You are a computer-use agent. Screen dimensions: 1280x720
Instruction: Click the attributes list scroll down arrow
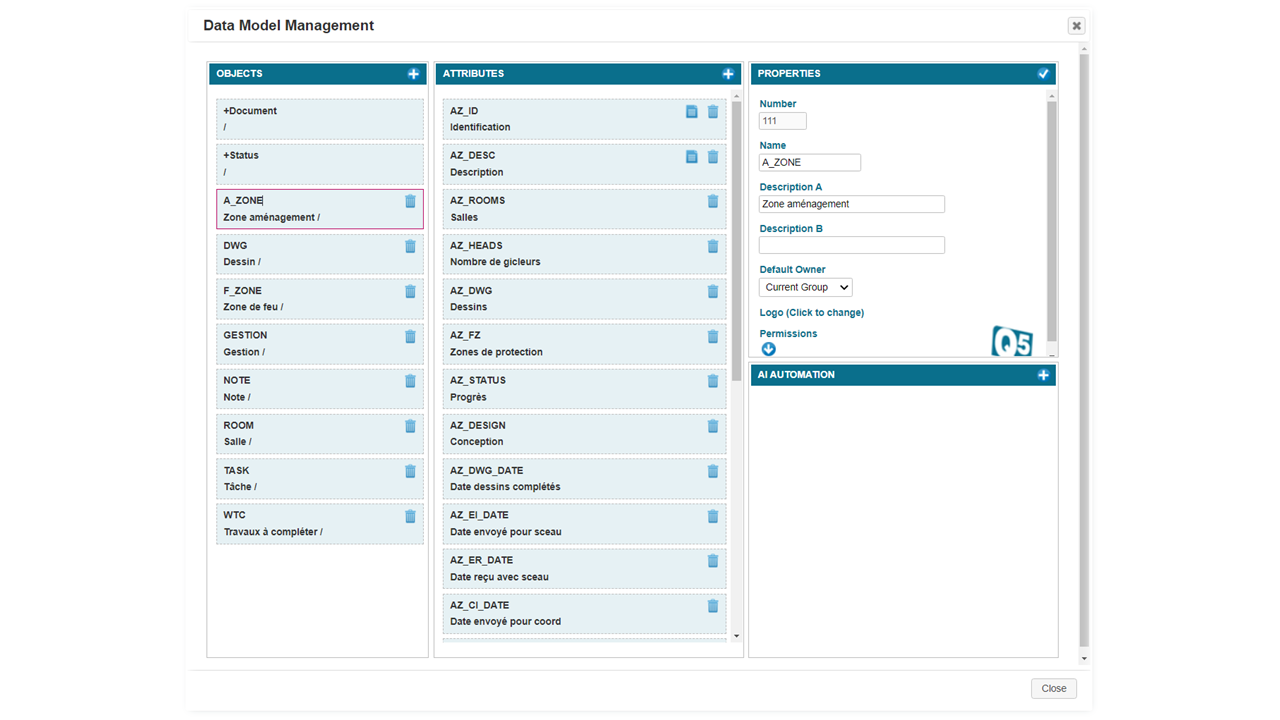tap(737, 636)
